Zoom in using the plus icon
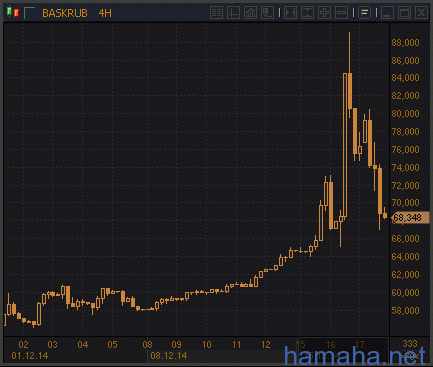This screenshot has width=433, height=367. point(324,13)
